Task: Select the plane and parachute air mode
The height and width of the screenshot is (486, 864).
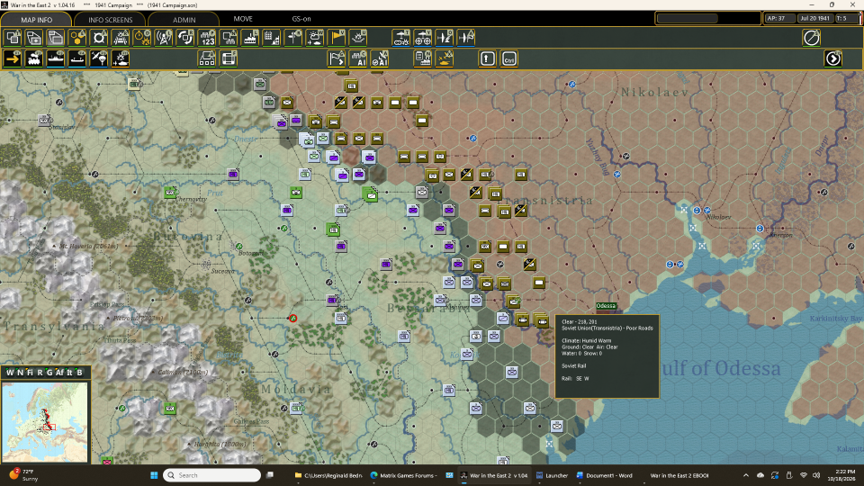Action: 99,58
